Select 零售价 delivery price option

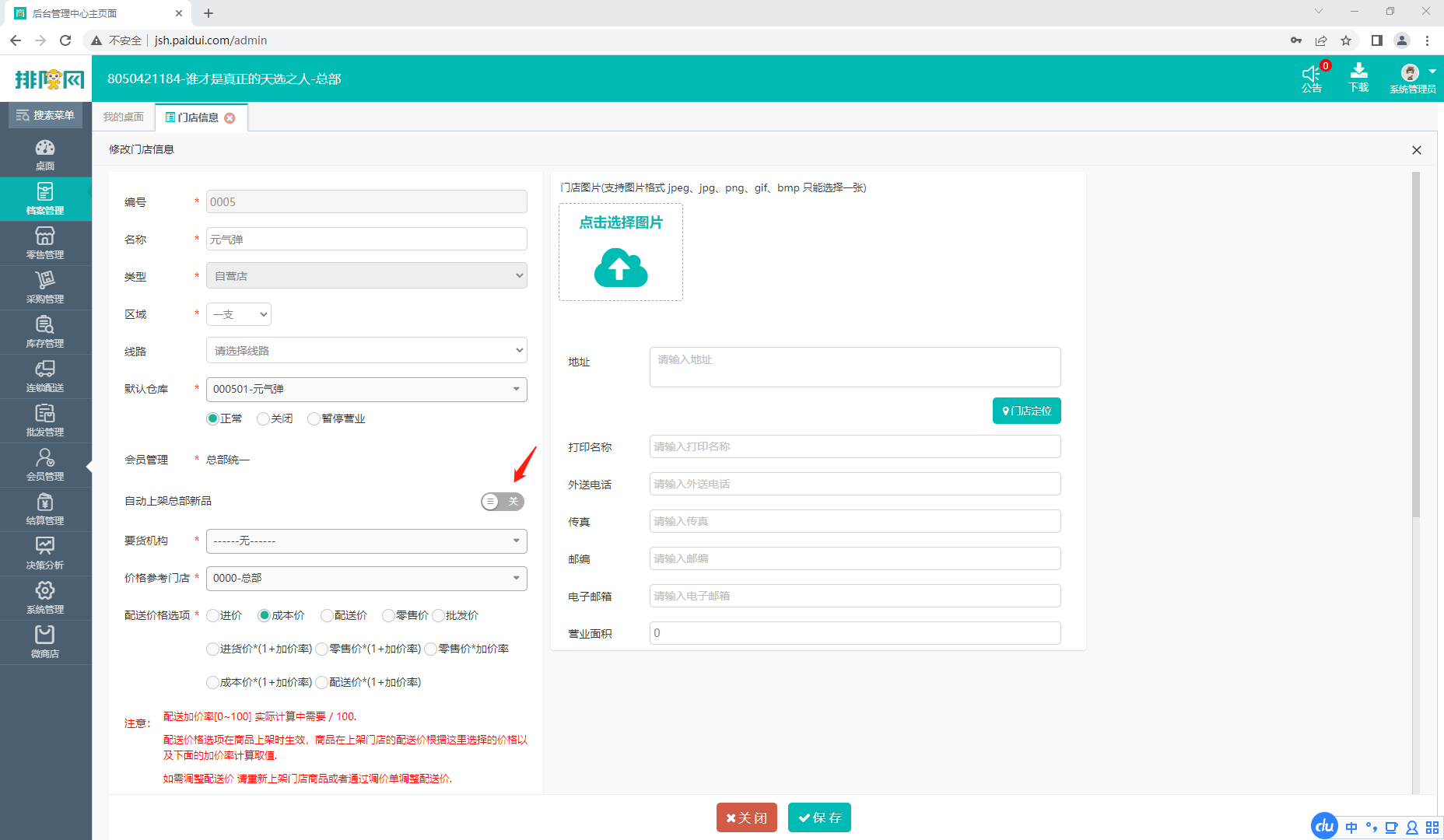(388, 615)
